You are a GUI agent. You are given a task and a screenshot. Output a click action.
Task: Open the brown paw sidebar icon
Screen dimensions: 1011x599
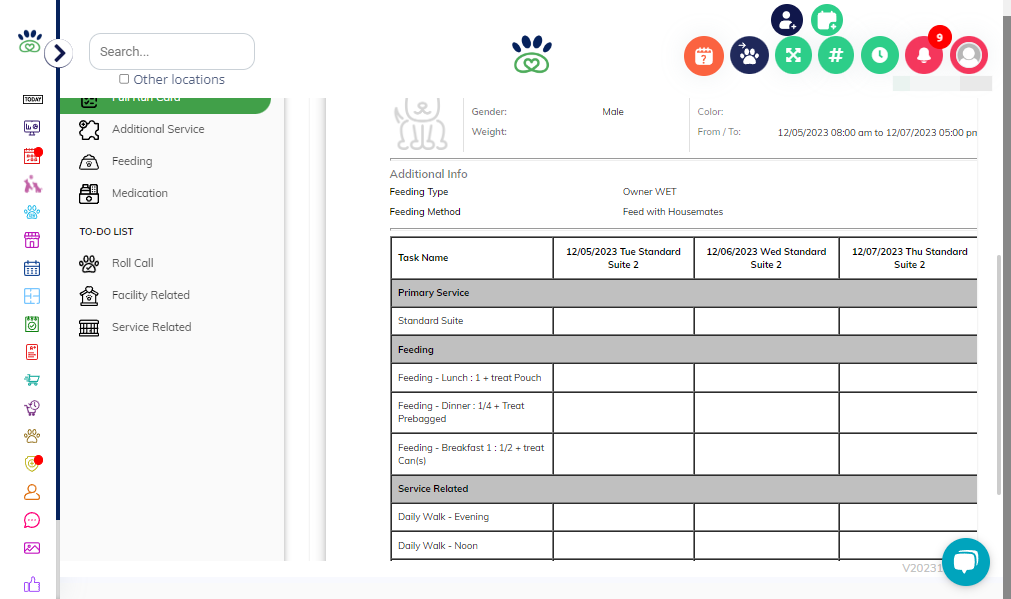[32, 436]
